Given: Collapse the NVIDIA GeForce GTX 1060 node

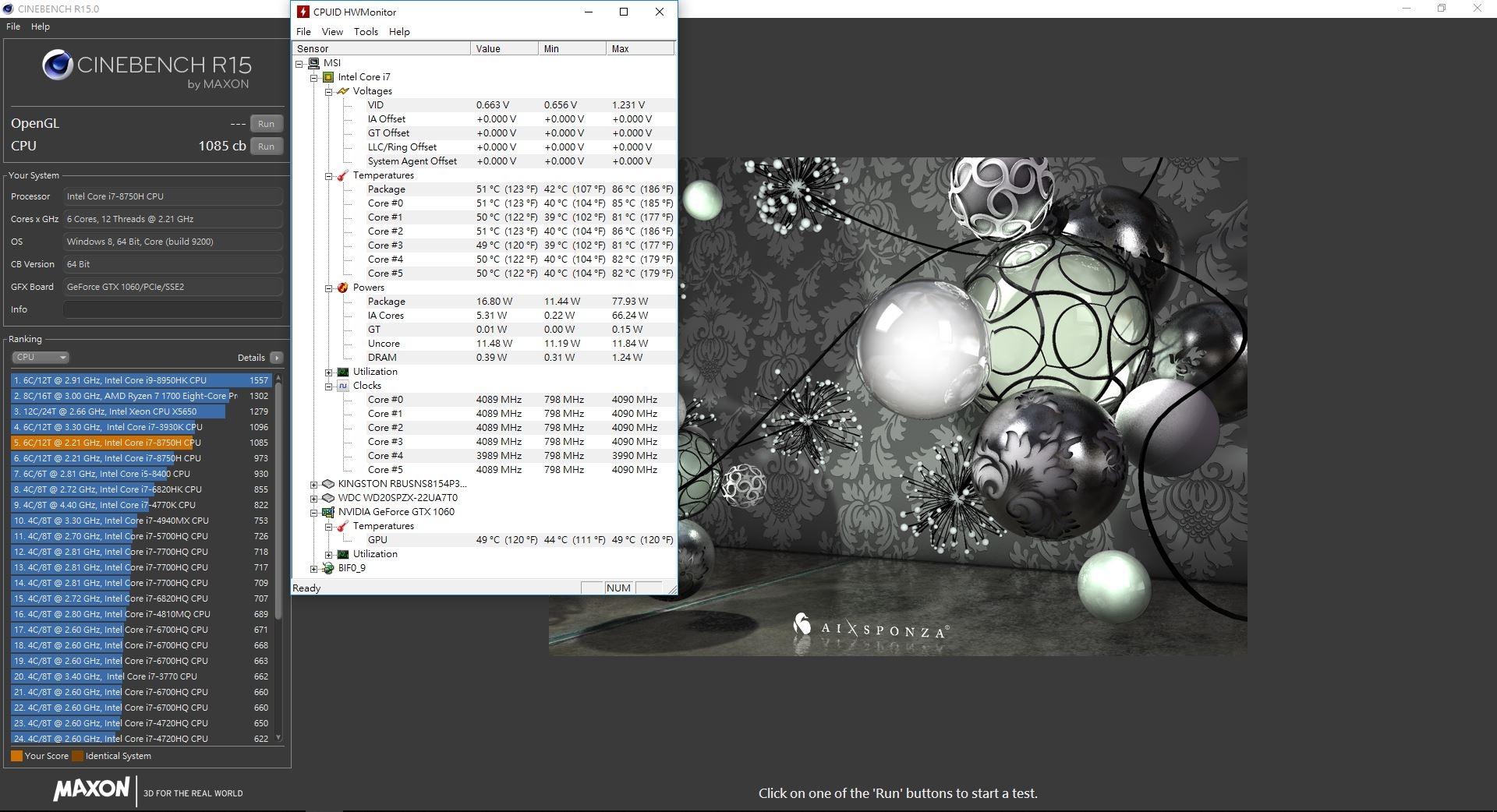Looking at the screenshot, I should pyautogui.click(x=314, y=513).
